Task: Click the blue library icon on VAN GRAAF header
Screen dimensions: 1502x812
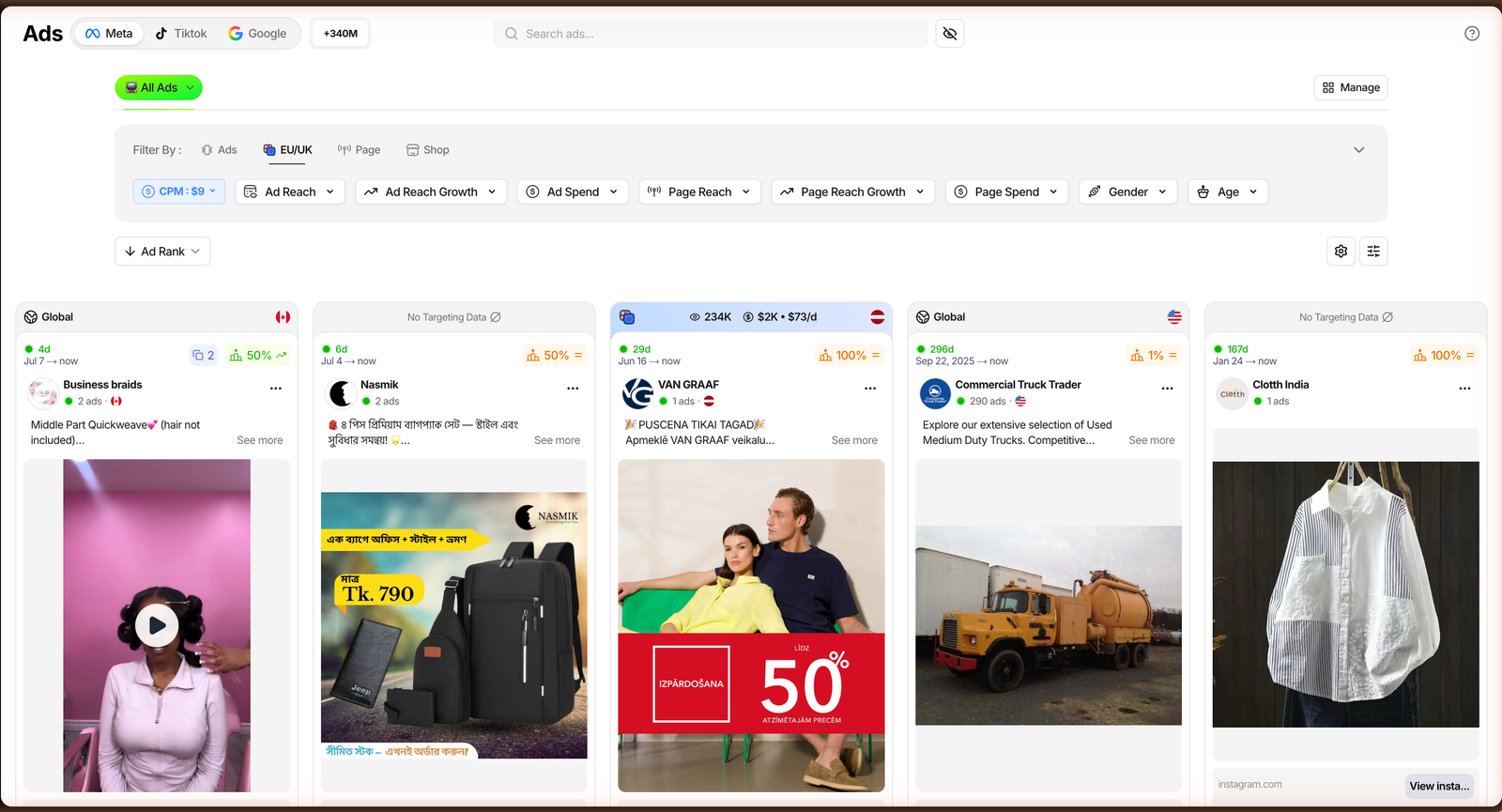Action: coord(627,317)
